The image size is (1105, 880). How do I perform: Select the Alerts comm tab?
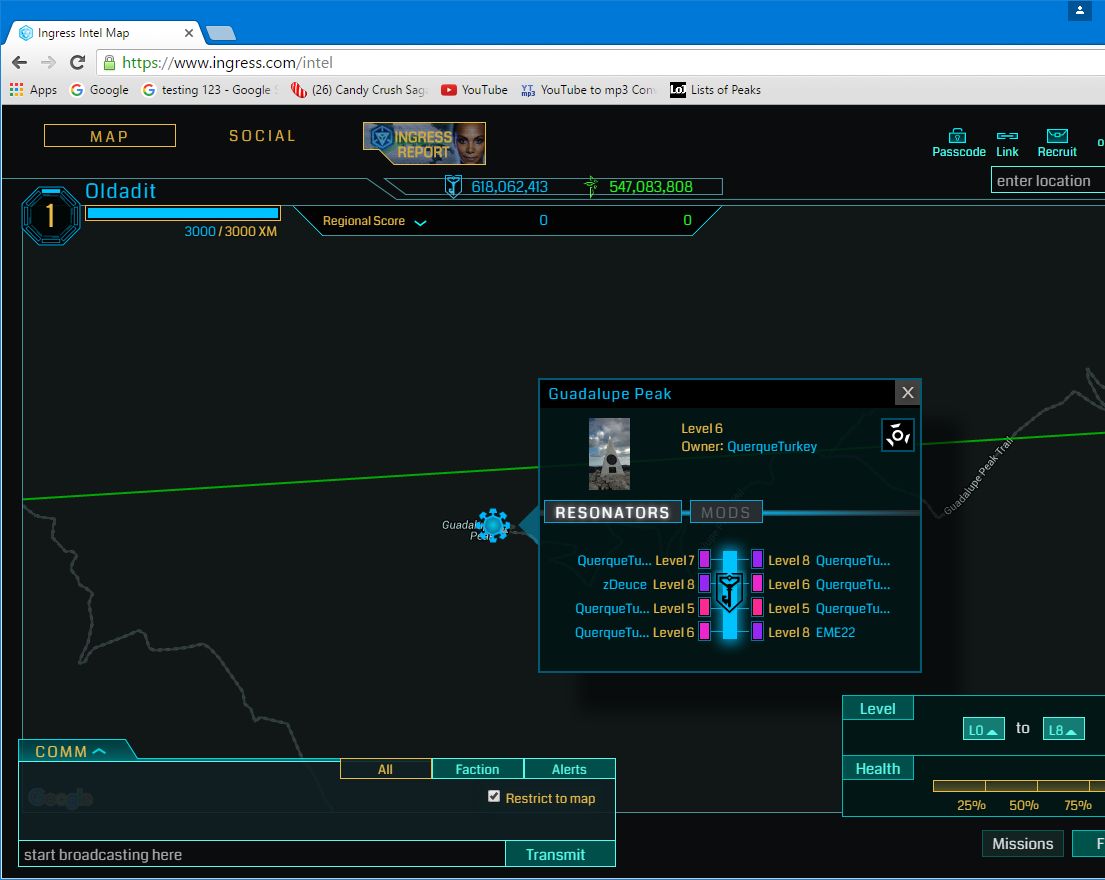[x=569, y=769]
